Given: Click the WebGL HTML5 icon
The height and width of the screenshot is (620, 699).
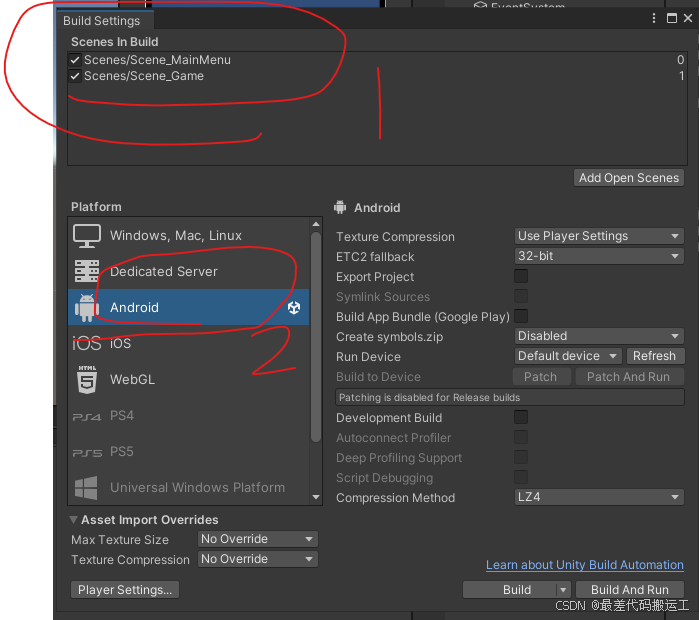Looking at the screenshot, I should (87, 380).
